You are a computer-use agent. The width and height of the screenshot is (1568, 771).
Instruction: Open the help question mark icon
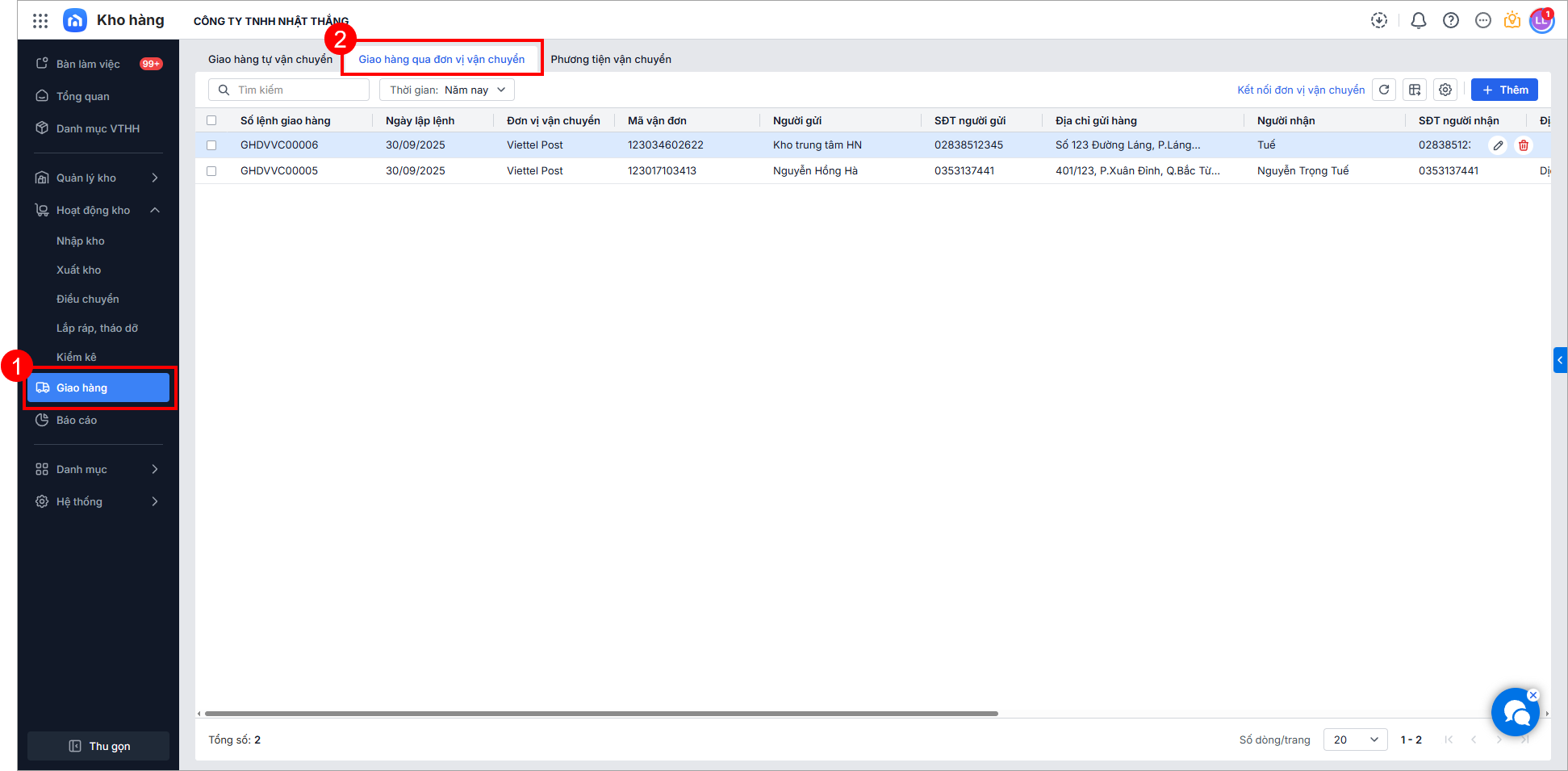click(1451, 21)
